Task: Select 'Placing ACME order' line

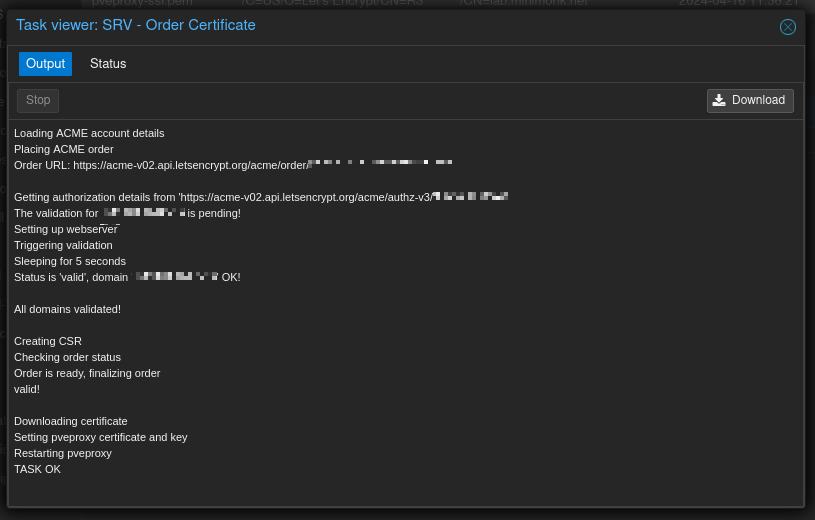Action: pos(63,149)
